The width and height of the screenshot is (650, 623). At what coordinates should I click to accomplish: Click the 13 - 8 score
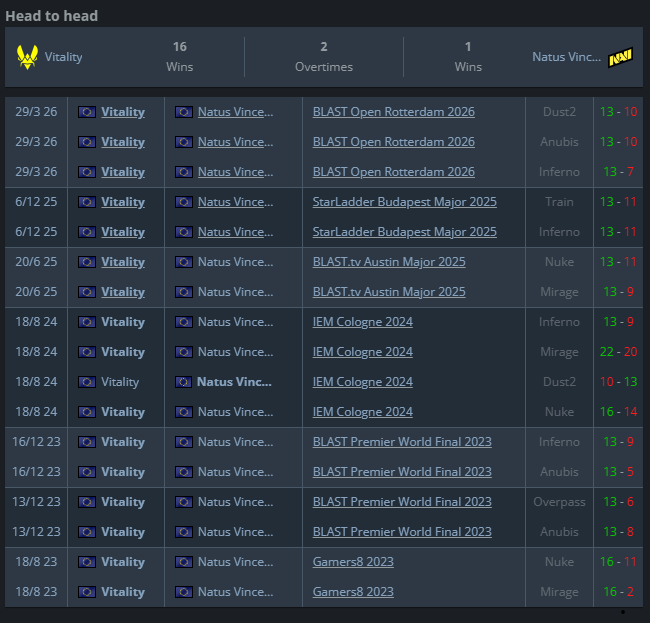point(618,532)
